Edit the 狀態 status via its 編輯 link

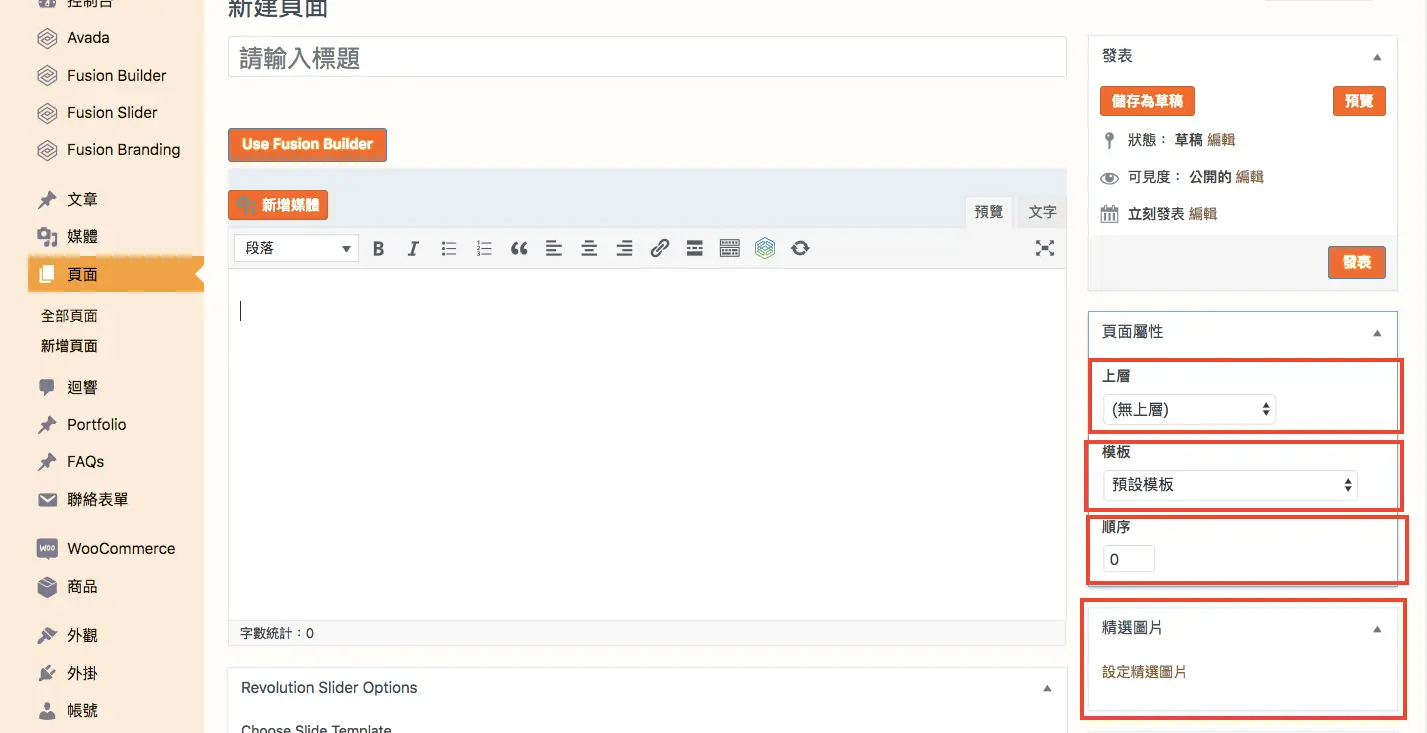tap(1221, 140)
